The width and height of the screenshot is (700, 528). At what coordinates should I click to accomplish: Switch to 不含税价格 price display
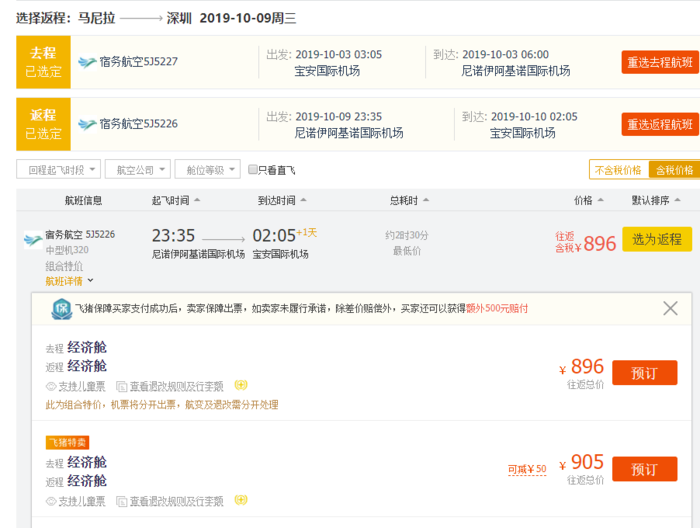[x=618, y=170]
